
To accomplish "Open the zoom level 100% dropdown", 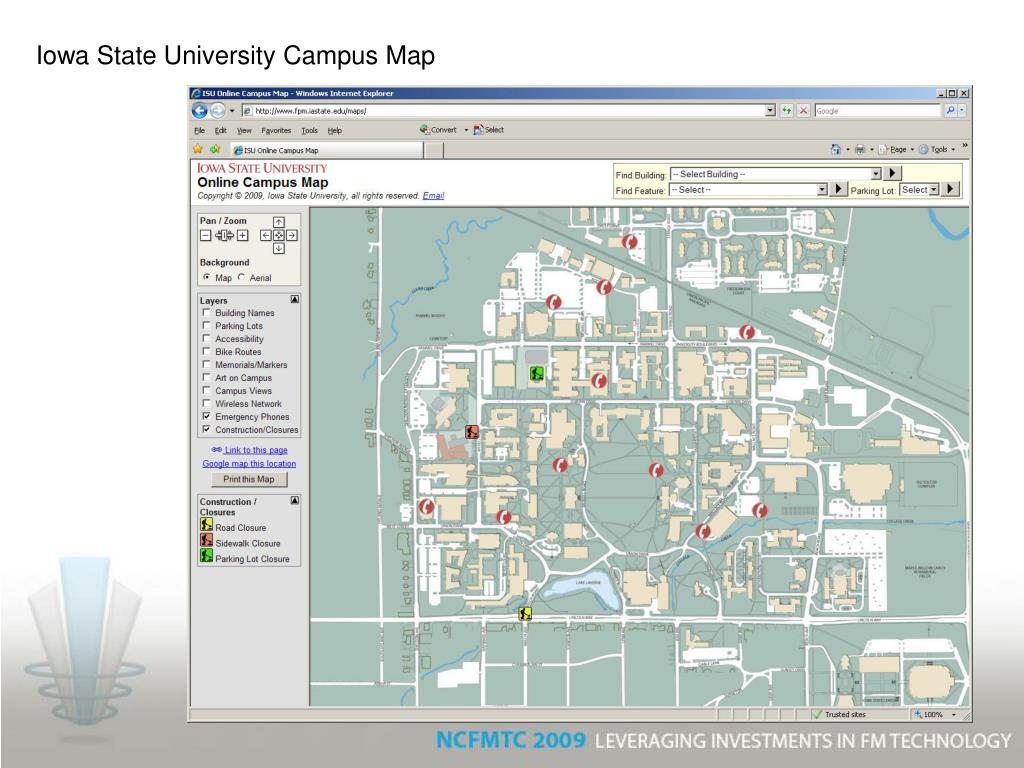I will coord(953,715).
